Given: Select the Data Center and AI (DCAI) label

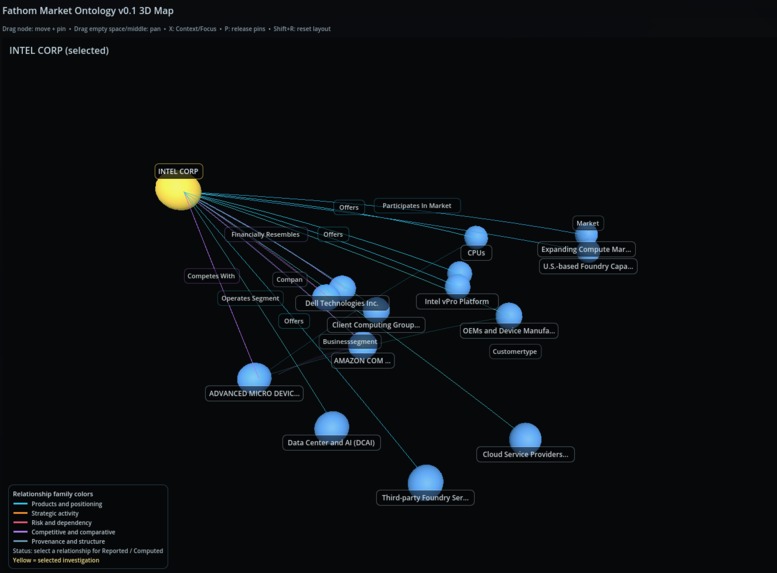Looking at the screenshot, I should [x=331, y=443].
